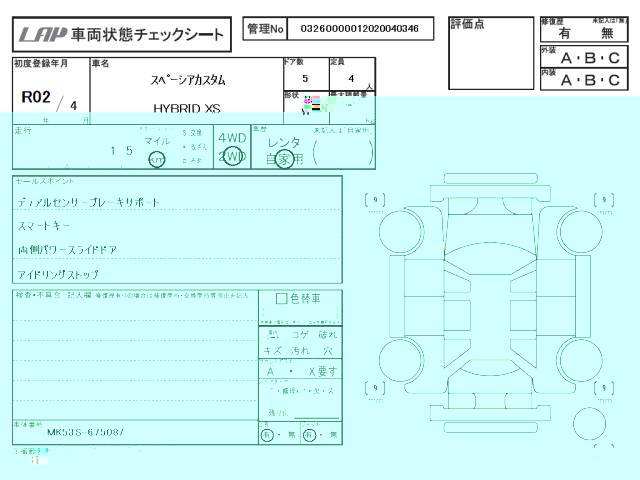Select the circled 自家用 usage option

[x=284, y=159]
